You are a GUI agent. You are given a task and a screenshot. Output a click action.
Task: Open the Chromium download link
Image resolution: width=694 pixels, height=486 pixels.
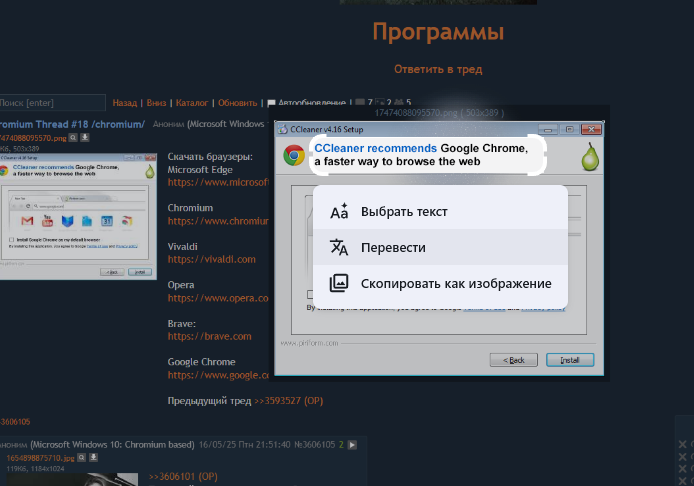(x=218, y=221)
